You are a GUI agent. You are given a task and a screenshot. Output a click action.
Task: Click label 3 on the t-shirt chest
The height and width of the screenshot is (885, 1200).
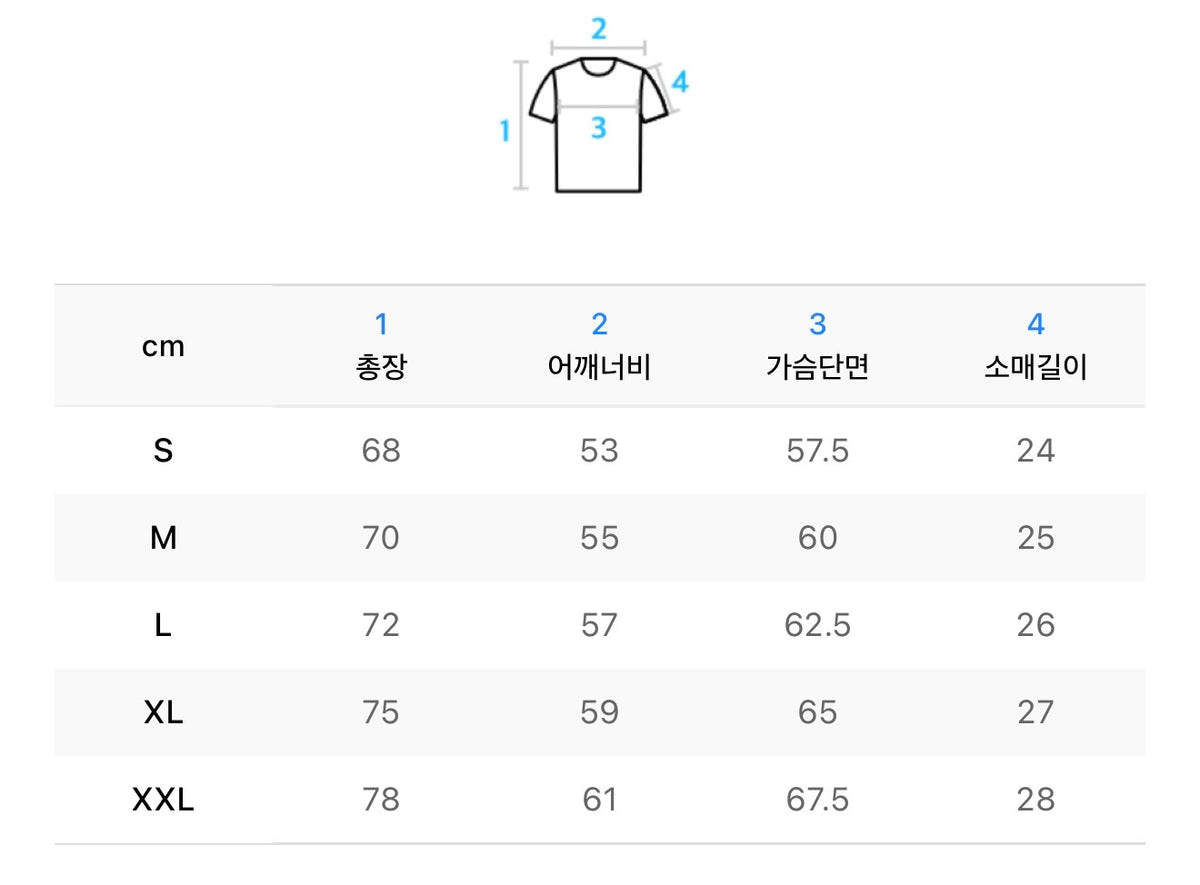(x=598, y=128)
